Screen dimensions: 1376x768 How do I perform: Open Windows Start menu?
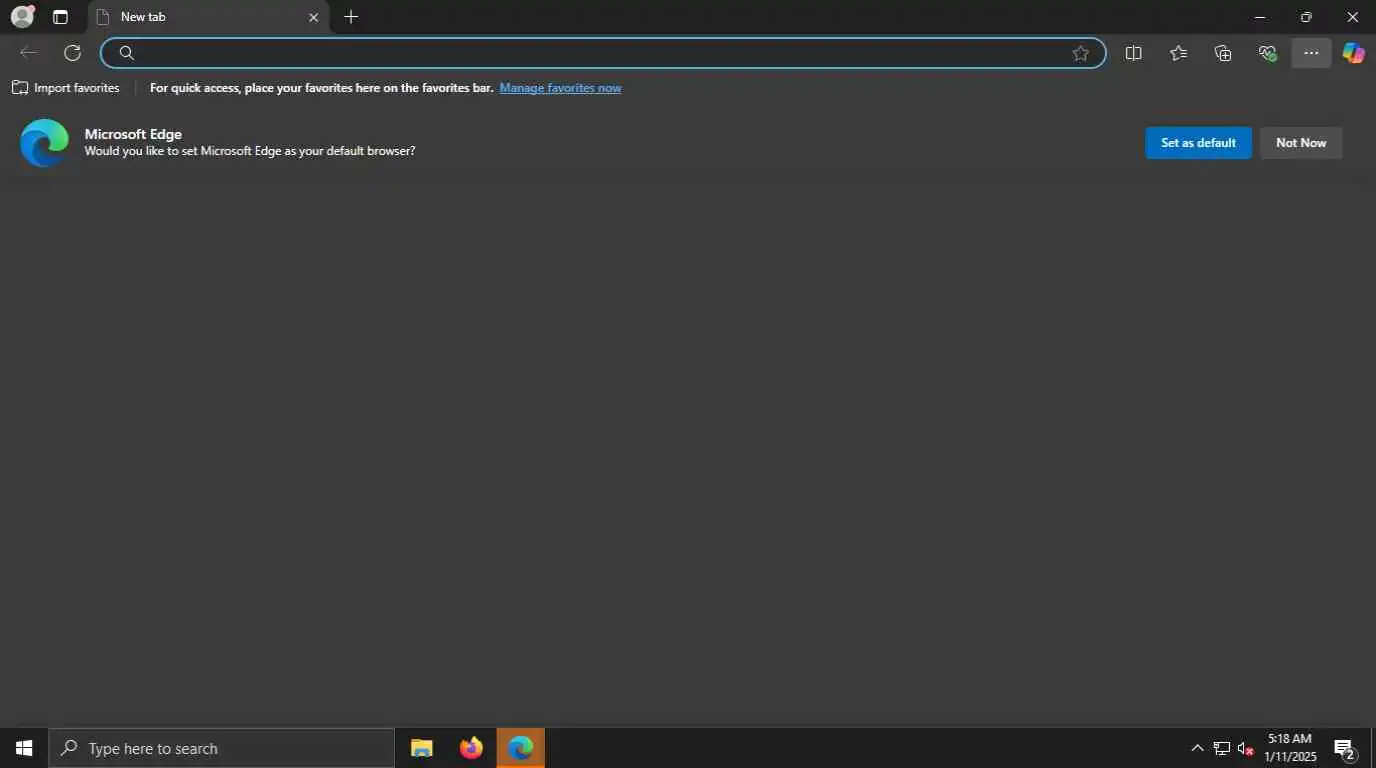24,748
